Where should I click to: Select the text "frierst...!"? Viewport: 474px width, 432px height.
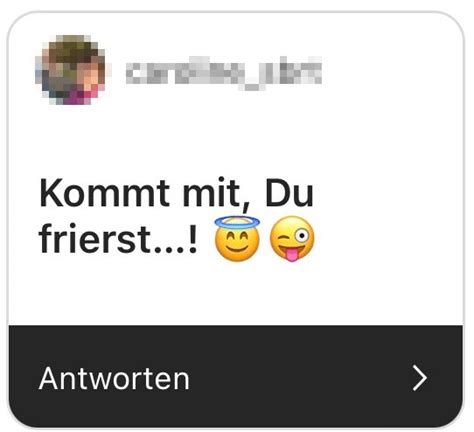(118, 239)
